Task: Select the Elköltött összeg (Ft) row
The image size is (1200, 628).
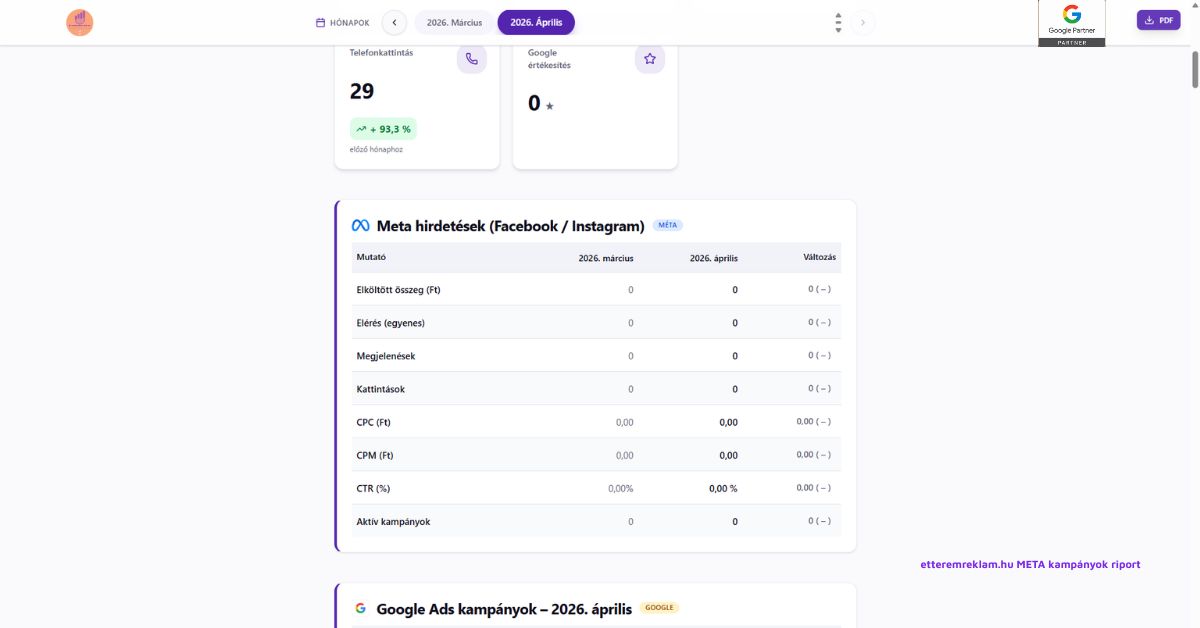Action: [x=596, y=289]
